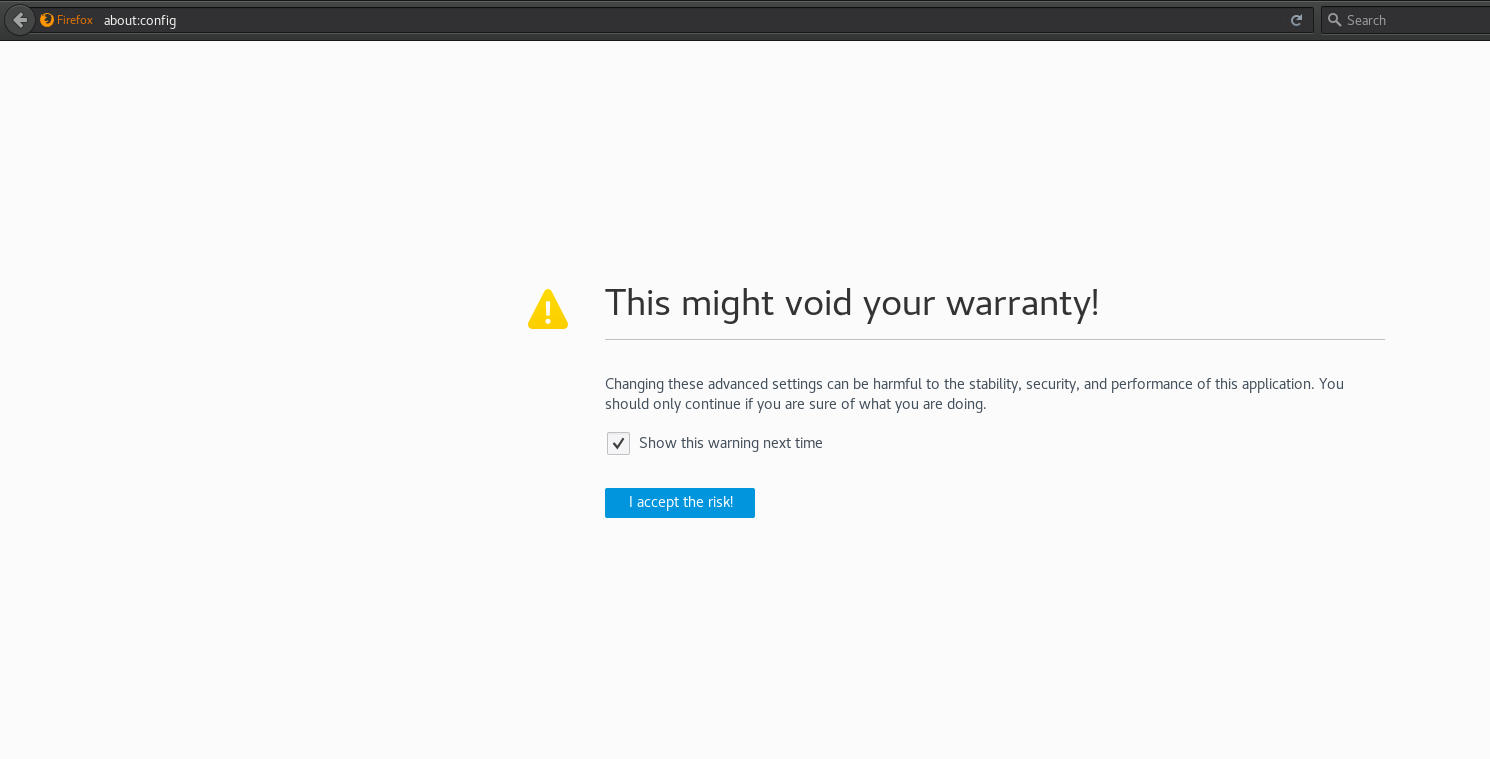Click the yellow warning triangle icon
Viewport: 1490px width, 759px height.
[x=548, y=310]
